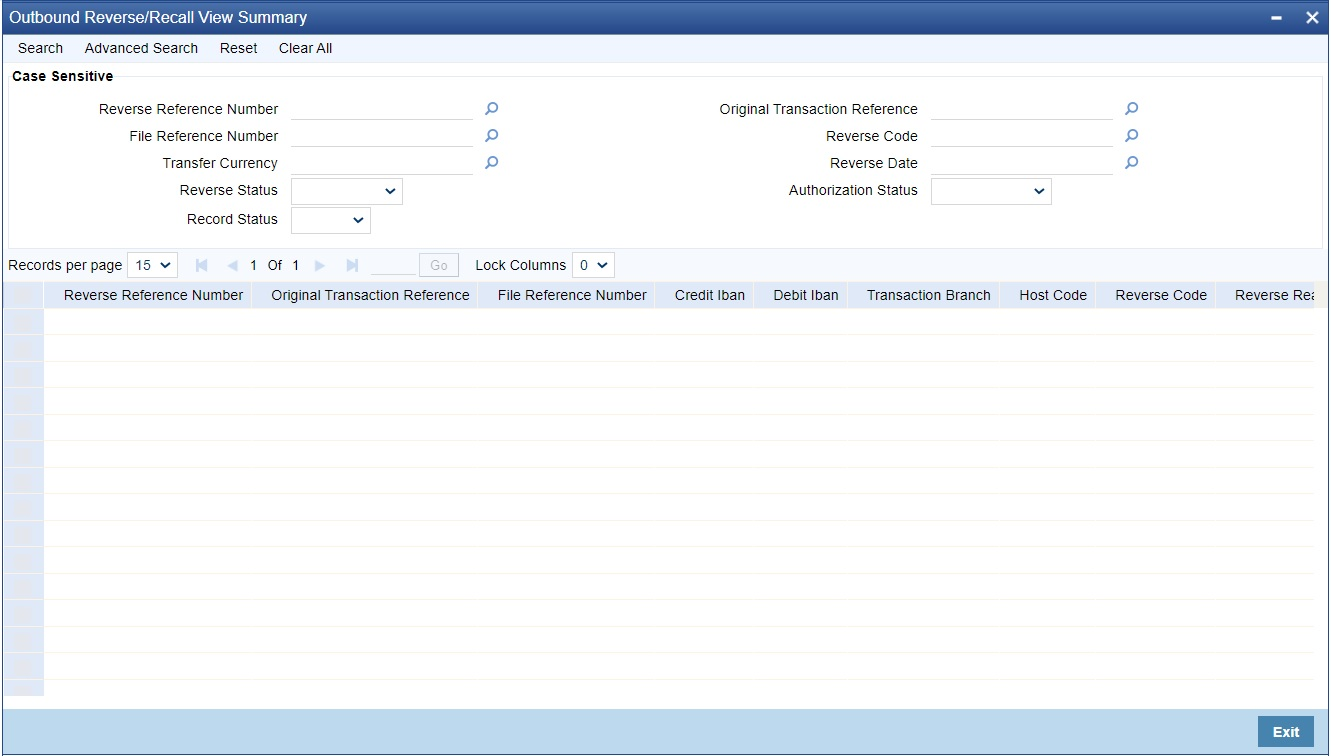
Task: Select Reset in the toolbar
Action: click(239, 48)
